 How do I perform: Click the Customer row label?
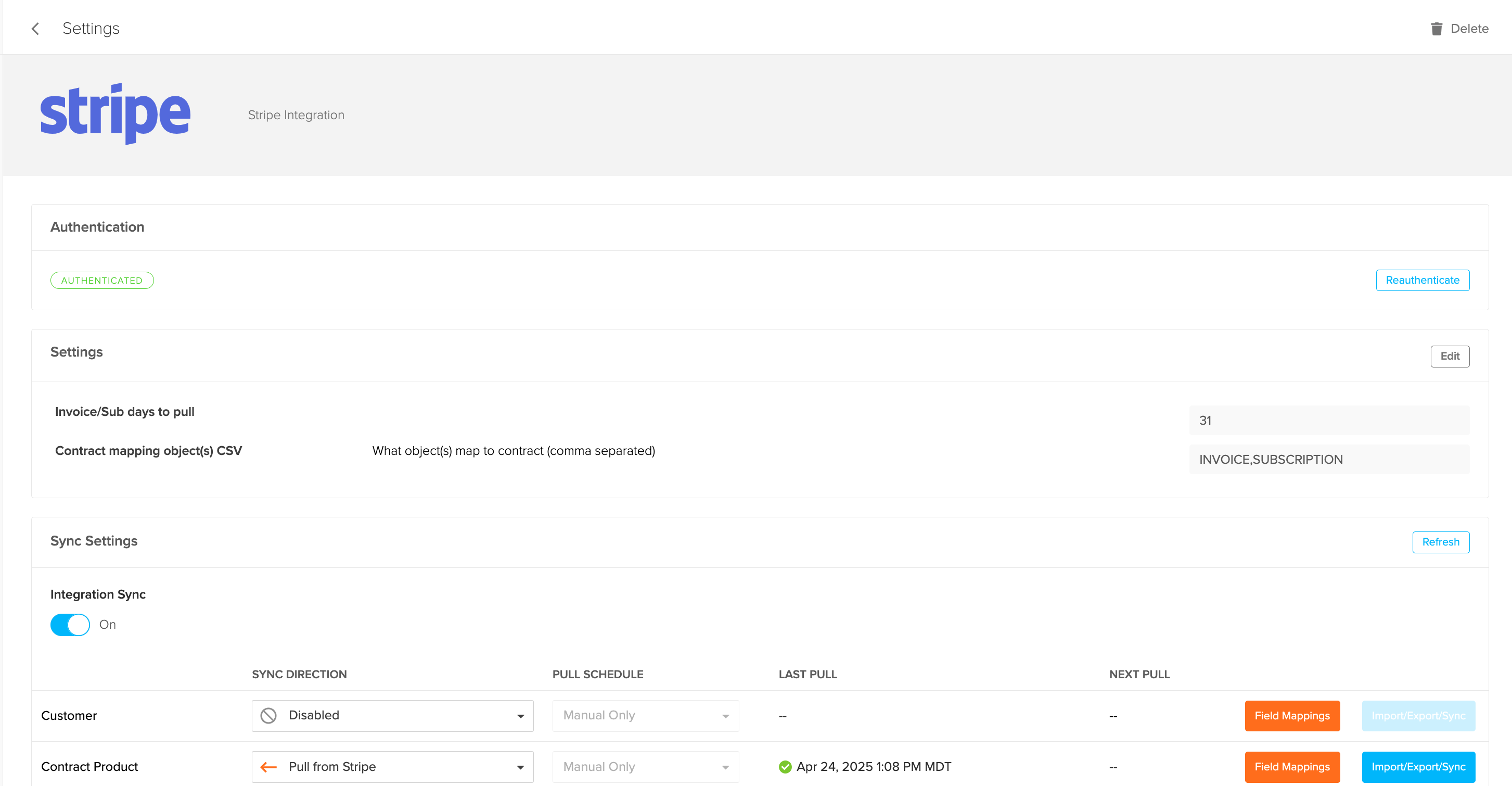[x=69, y=716]
